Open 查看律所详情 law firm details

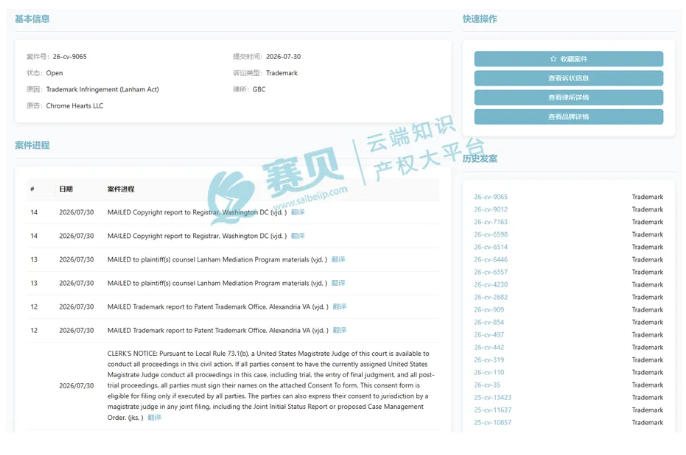pyautogui.click(x=568, y=97)
